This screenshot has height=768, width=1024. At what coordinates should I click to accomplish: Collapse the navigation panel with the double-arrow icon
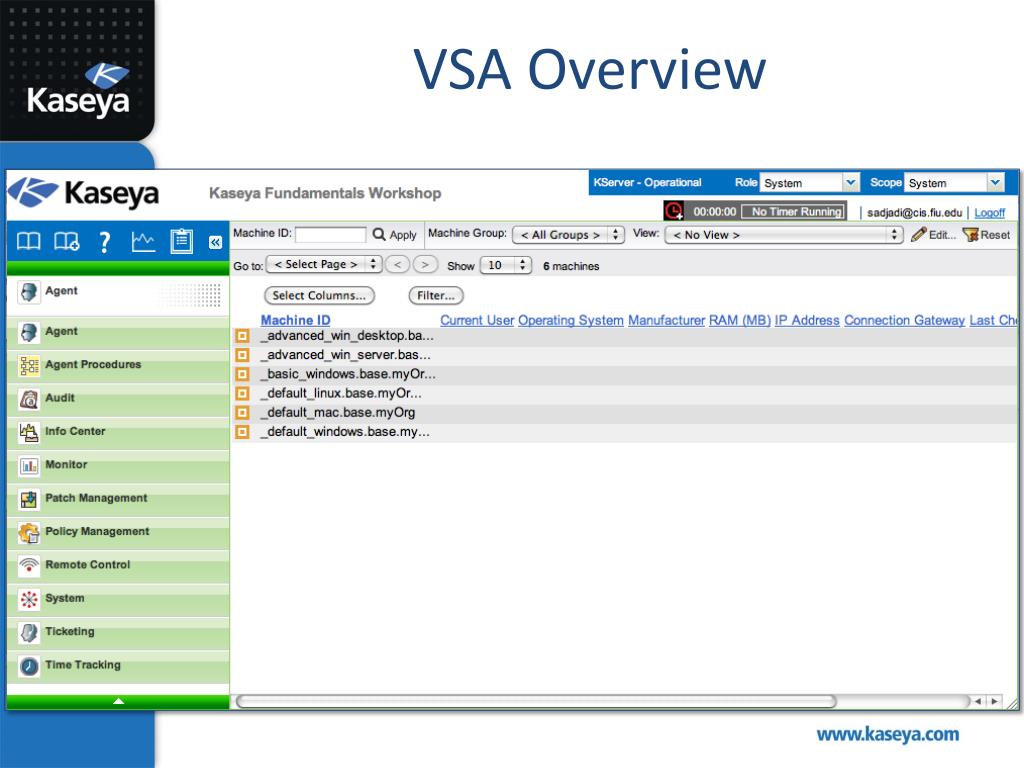(x=215, y=242)
